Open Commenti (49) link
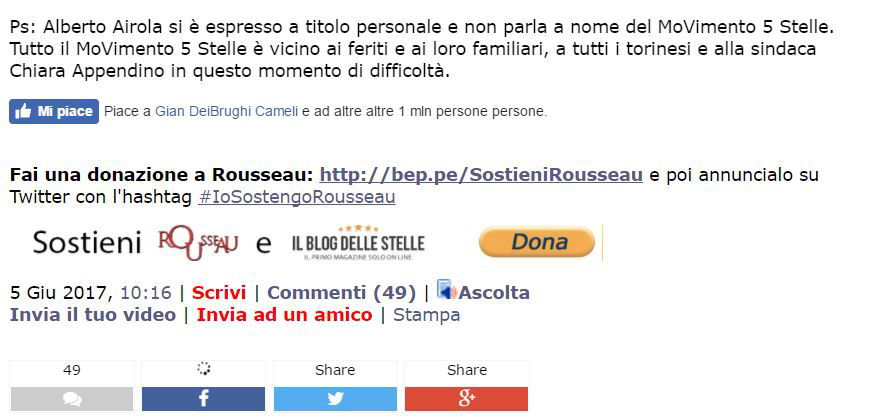Viewport: 875px width, 420px height. [342, 293]
